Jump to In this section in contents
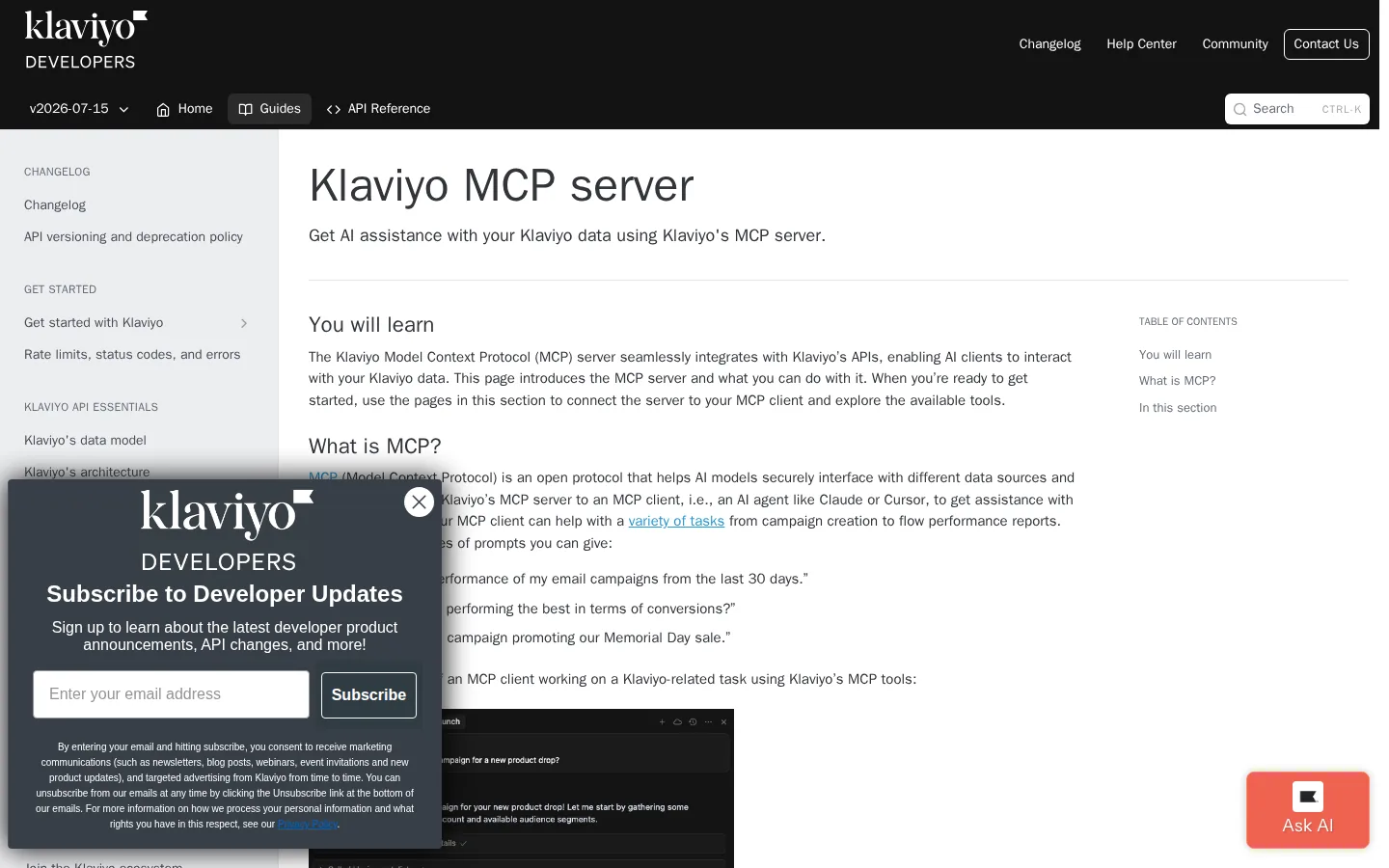The height and width of the screenshot is (868, 1389). 1178,408
